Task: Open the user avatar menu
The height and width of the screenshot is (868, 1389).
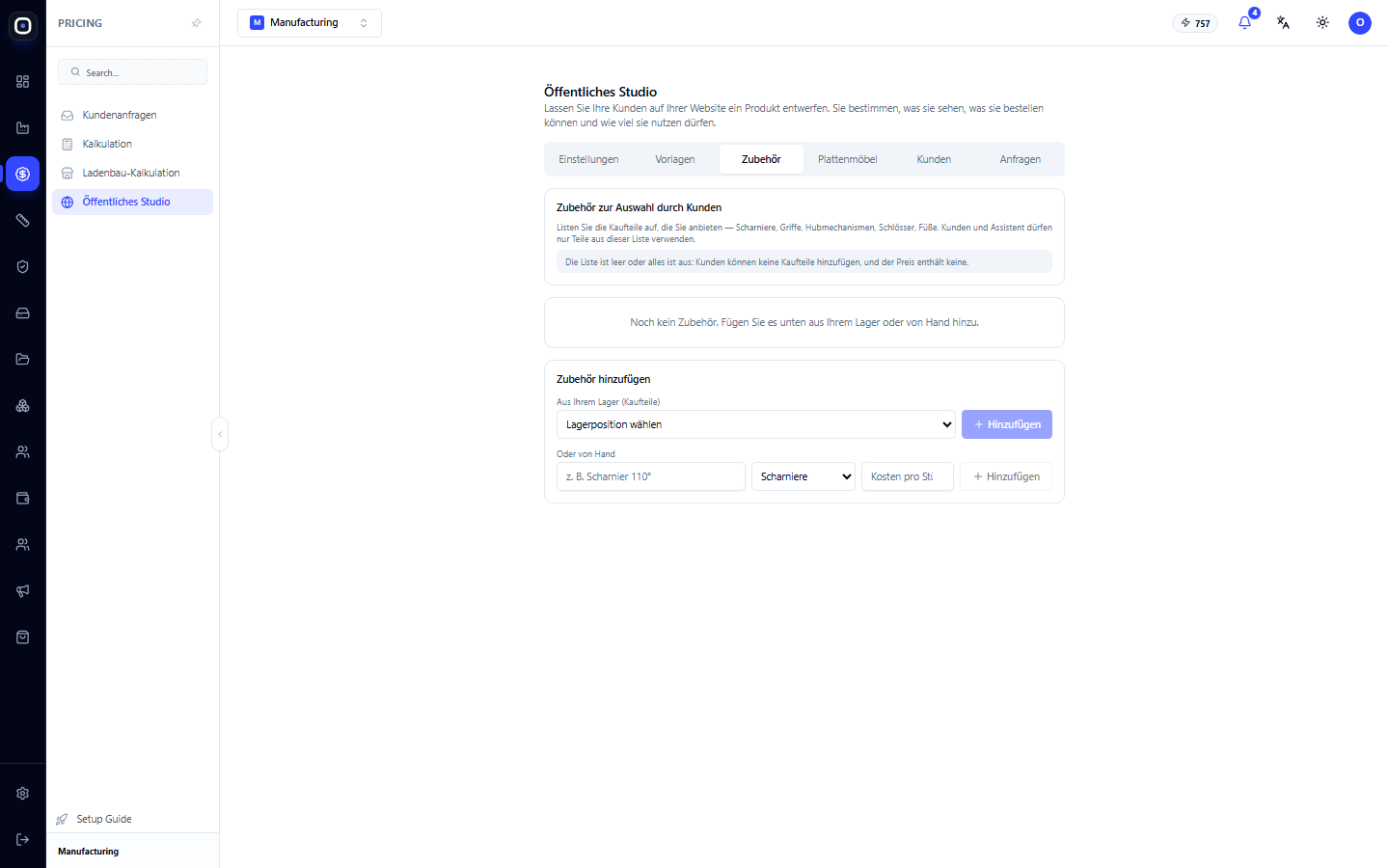Action: tap(1360, 22)
